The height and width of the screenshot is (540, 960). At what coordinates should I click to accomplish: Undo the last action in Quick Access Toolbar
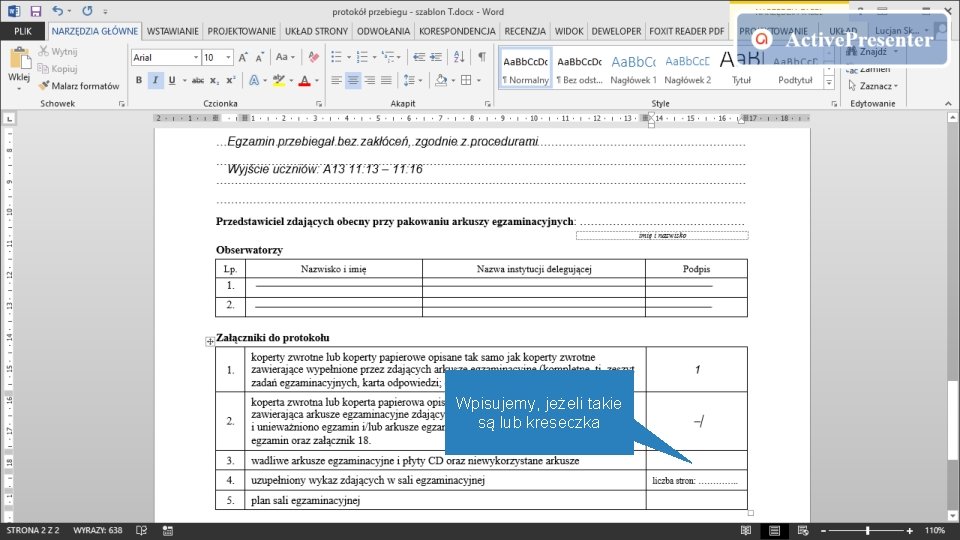click(x=58, y=11)
